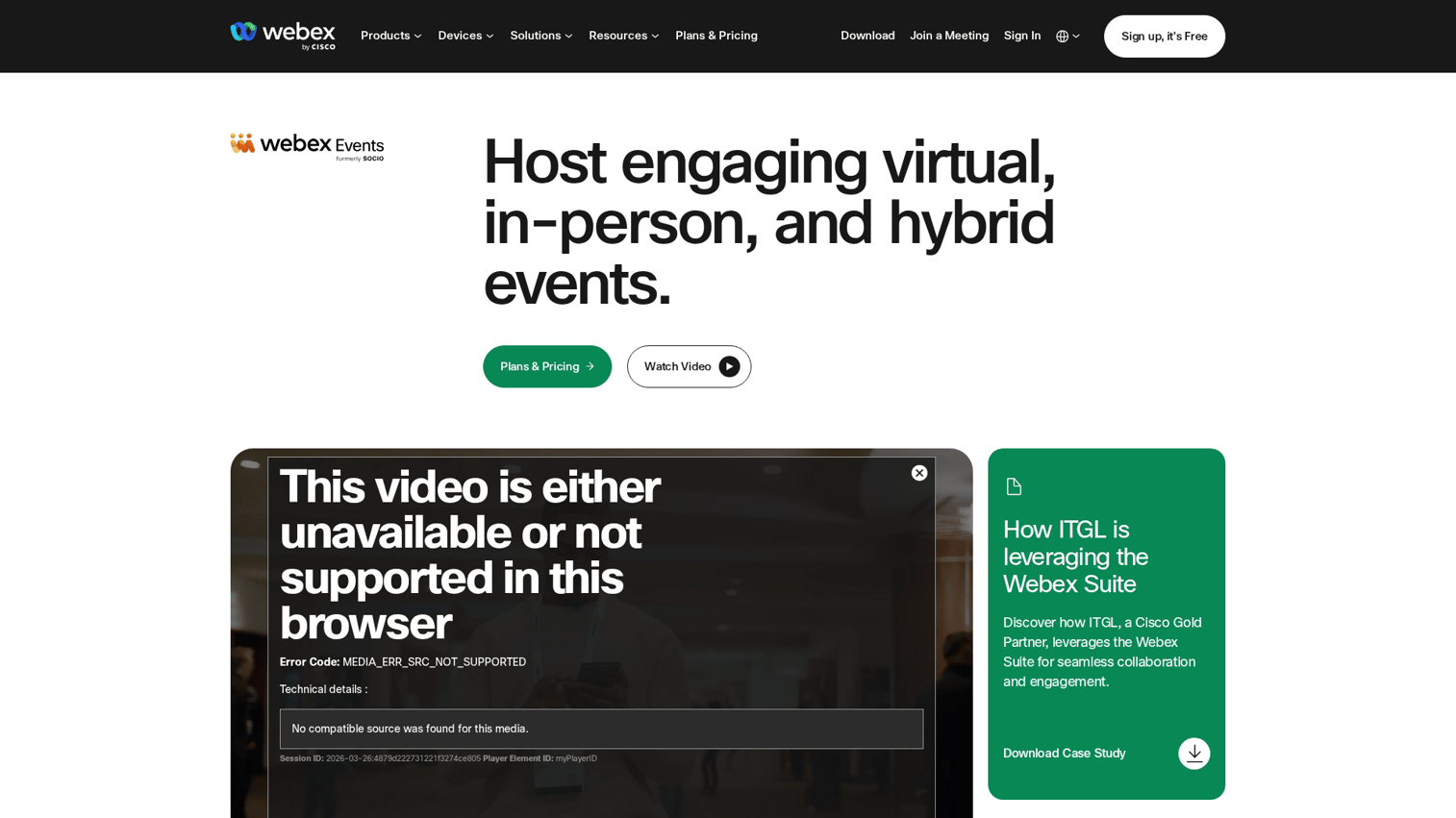This screenshot has height=818, width=1456.
Task: Click the 'Host engaging virtual' headline
Action: coord(768,222)
